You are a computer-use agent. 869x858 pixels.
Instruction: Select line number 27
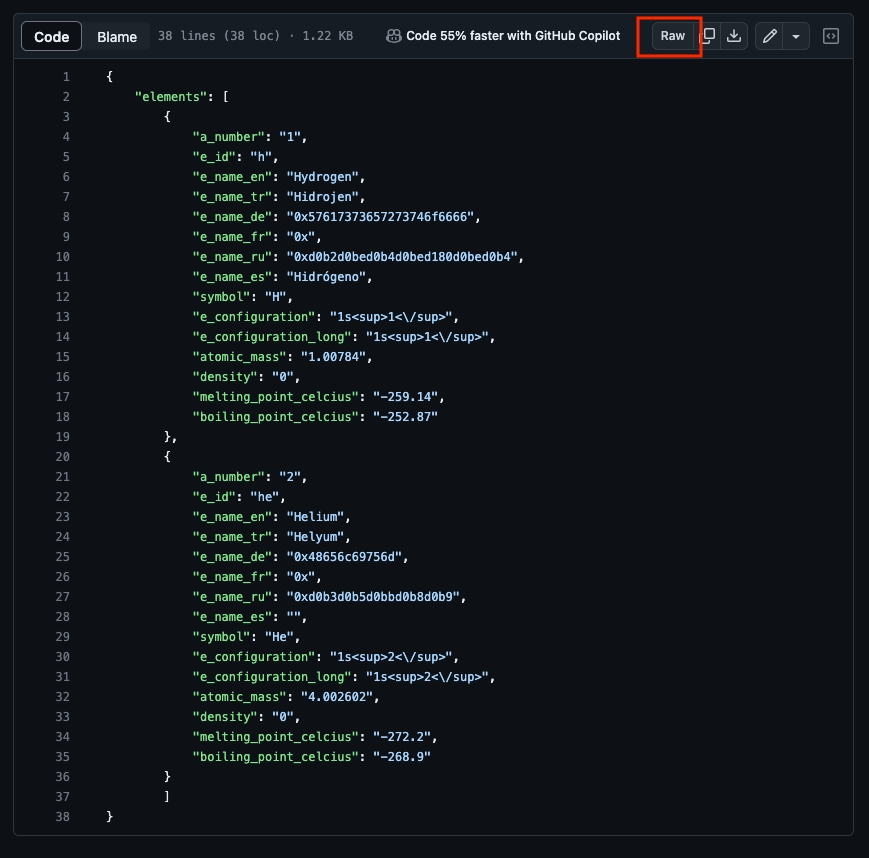tap(63, 596)
